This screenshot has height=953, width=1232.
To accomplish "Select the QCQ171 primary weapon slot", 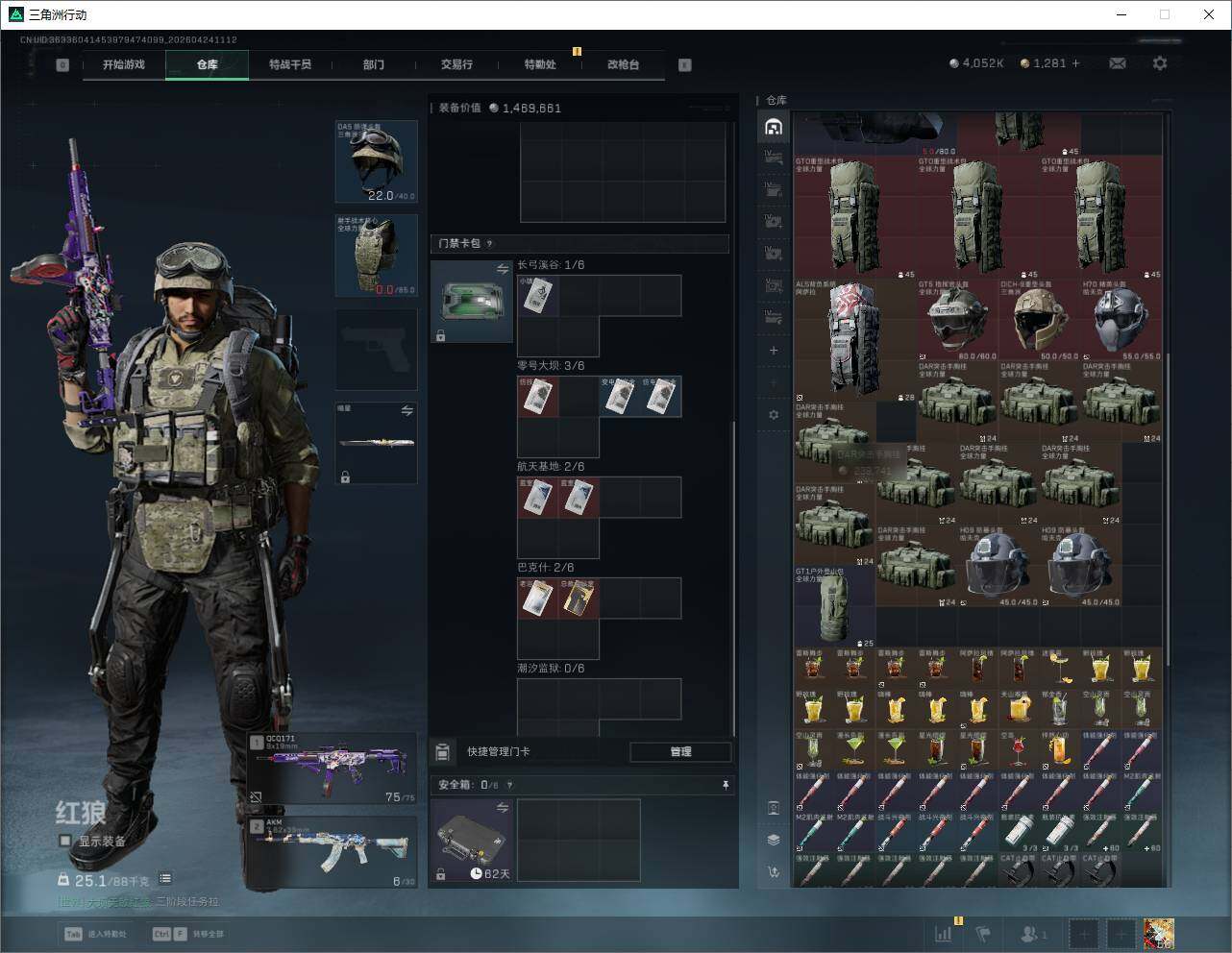I will [333, 769].
